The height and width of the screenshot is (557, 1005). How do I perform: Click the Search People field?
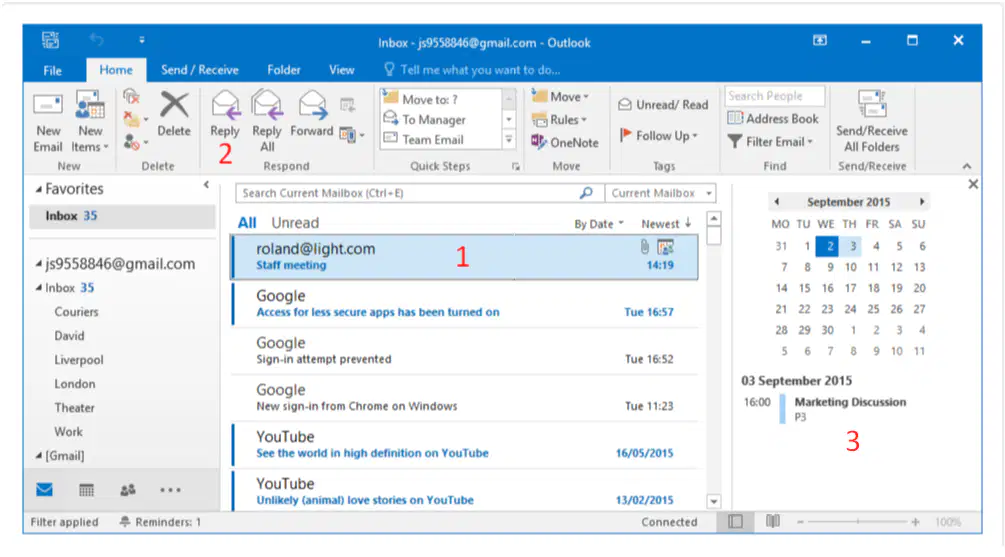tap(775, 96)
